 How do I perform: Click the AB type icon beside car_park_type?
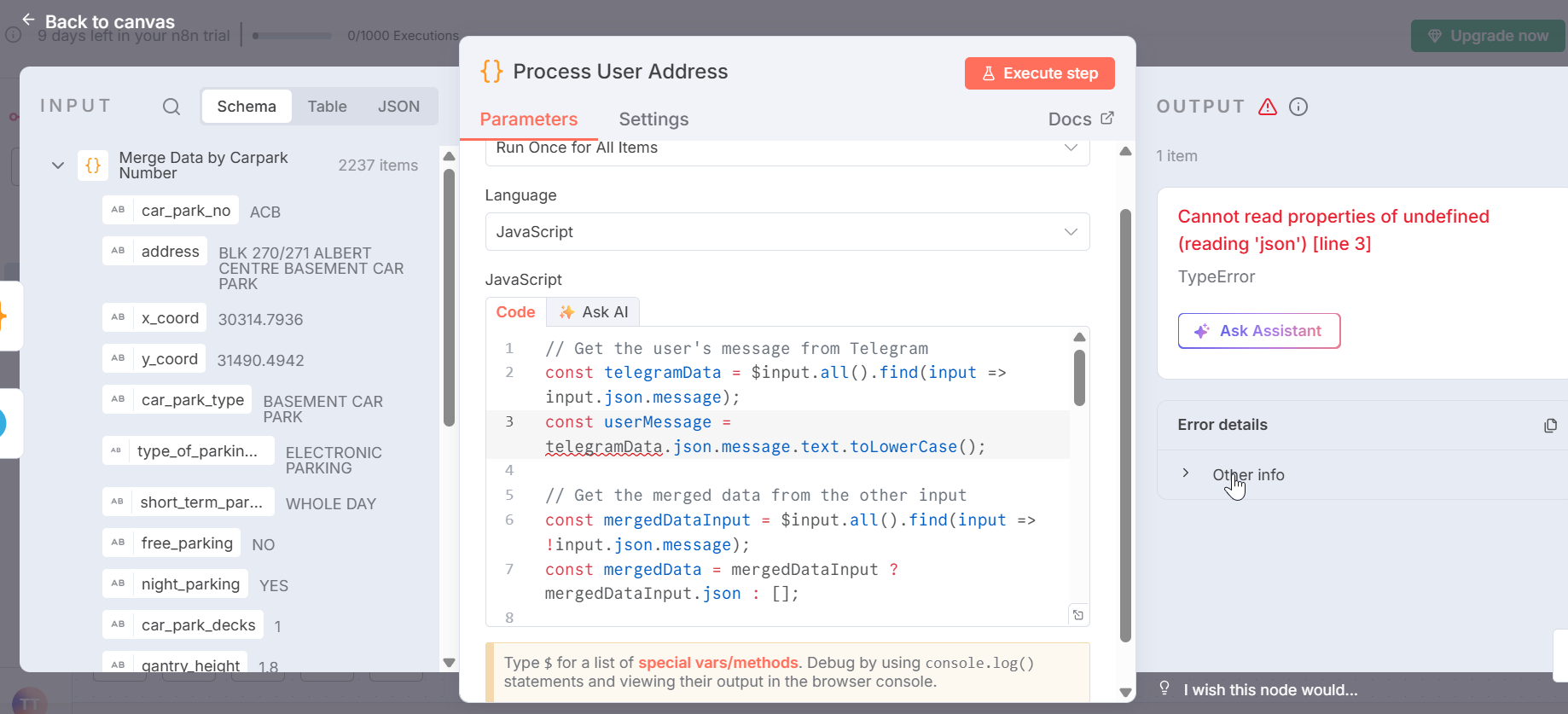pos(118,400)
